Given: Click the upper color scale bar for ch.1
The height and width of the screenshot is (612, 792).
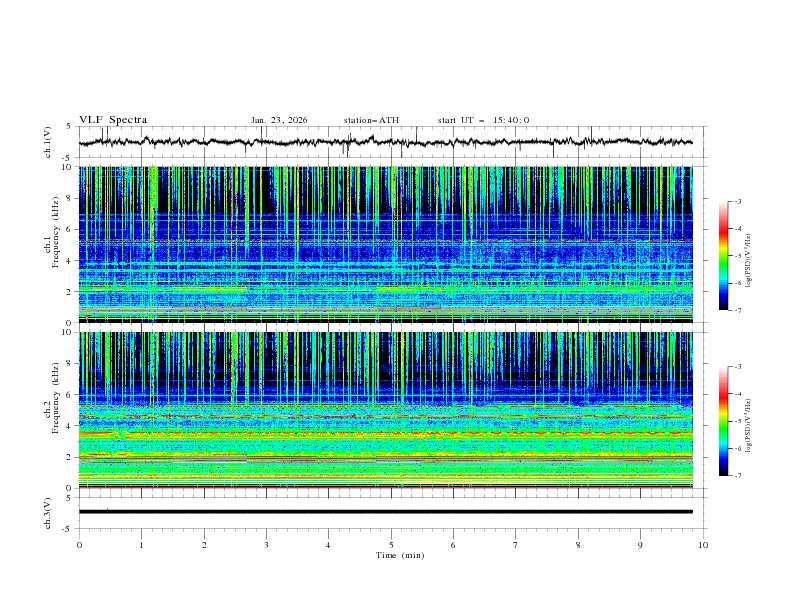Looking at the screenshot, I should 723,256.
